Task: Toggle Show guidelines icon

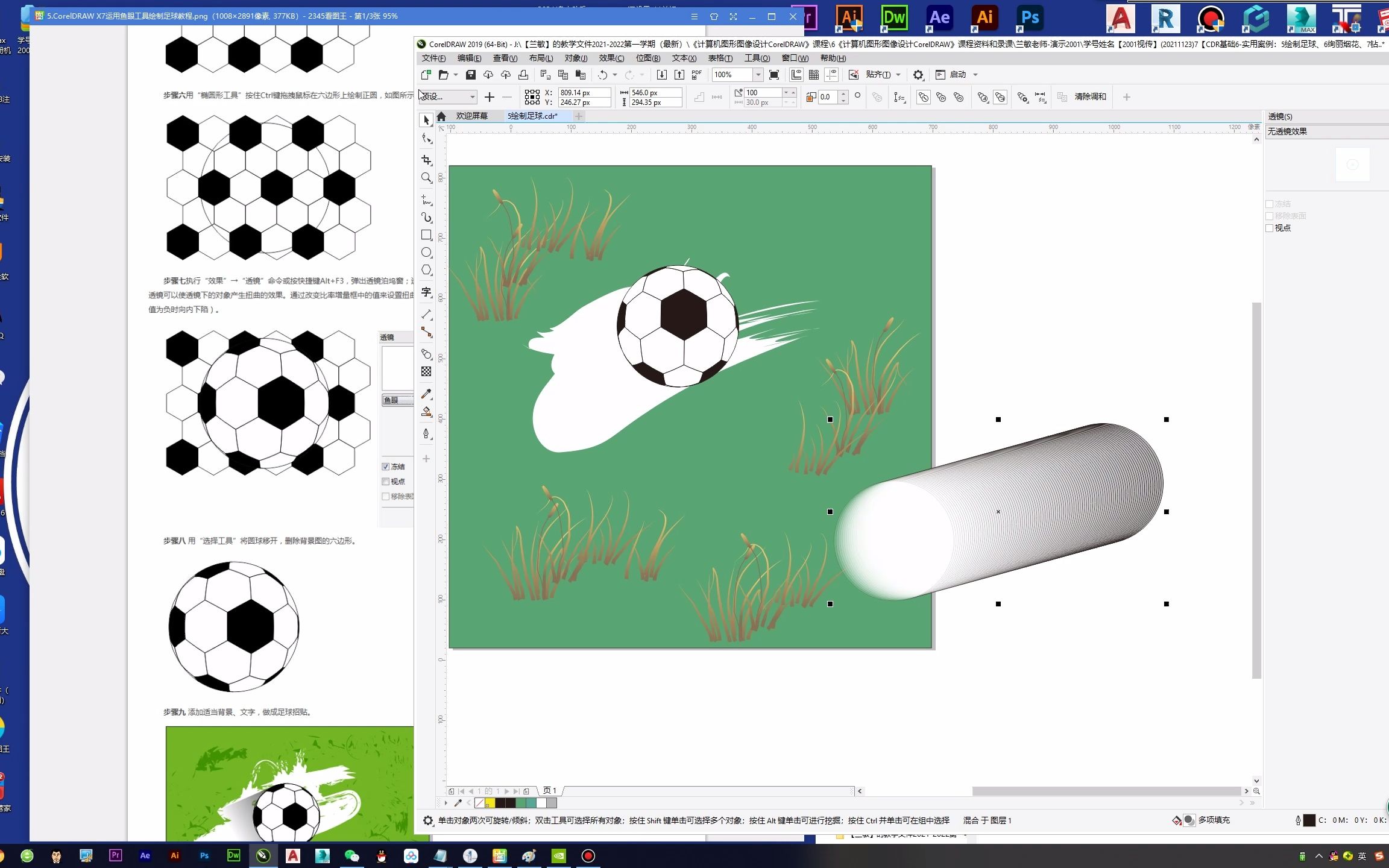Action: [x=831, y=75]
